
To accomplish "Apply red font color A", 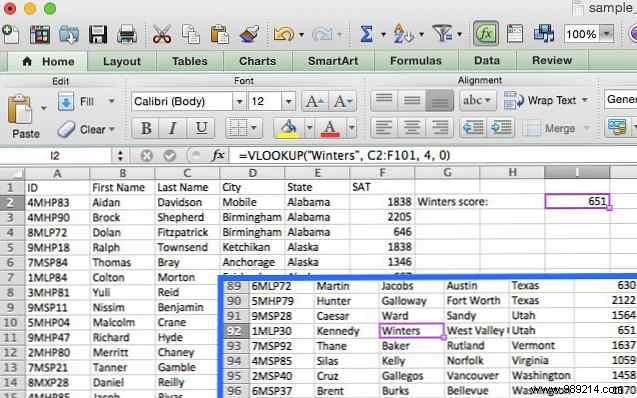I will 330,128.
